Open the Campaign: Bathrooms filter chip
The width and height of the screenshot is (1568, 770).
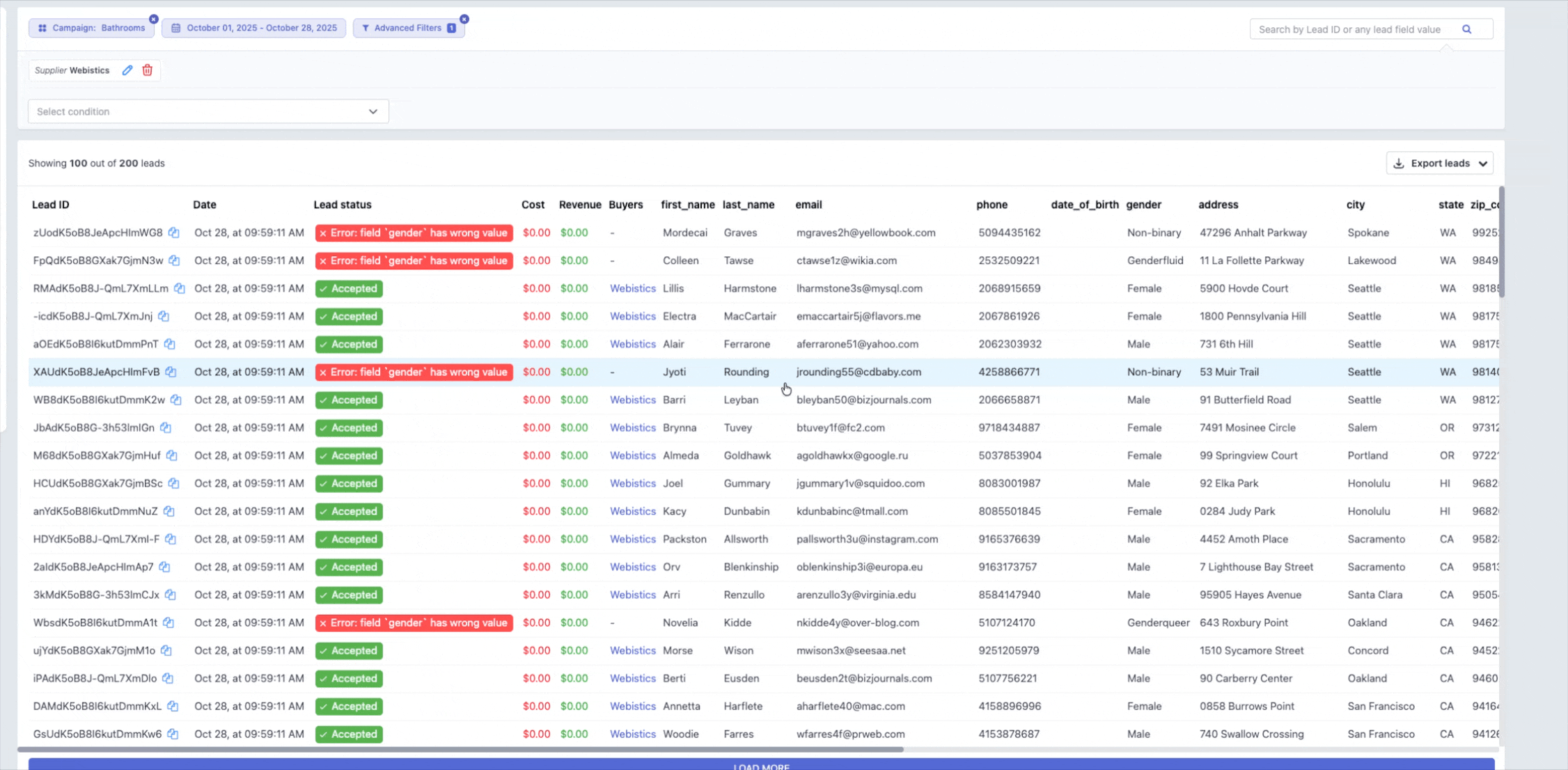[x=91, y=28]
